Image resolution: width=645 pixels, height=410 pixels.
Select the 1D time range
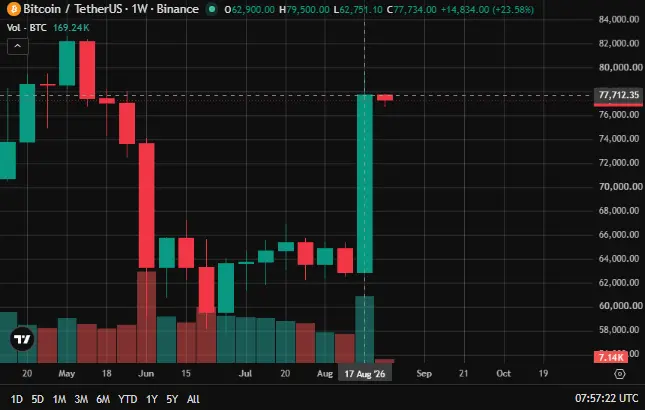coord(16,399)
